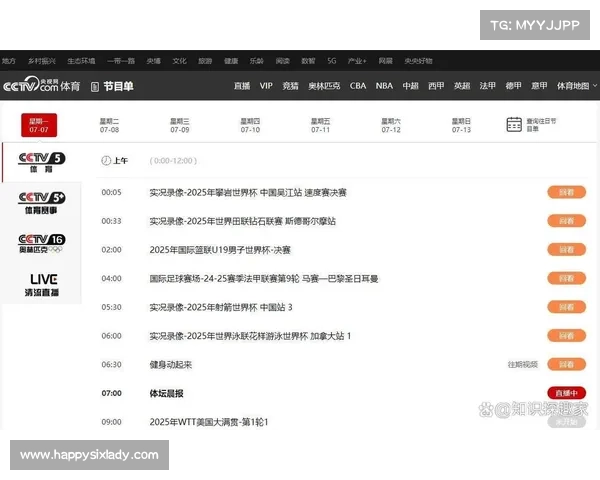Click program title 实况录像-2025年射箭世界杯 中国站 3

pyautogui.click(x=221, y=307)
